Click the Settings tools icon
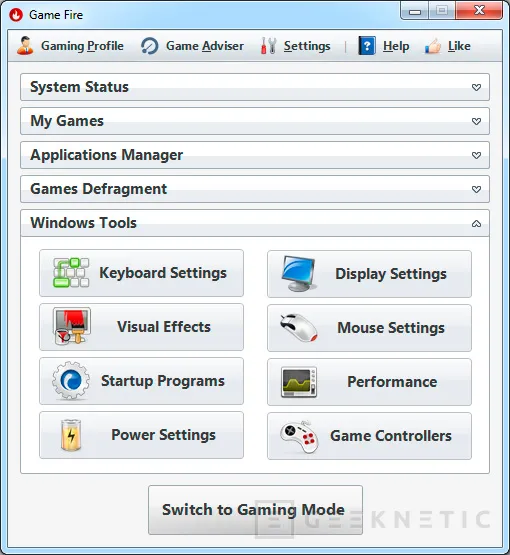This screenshot has height=555, width=510. [269, 46]
